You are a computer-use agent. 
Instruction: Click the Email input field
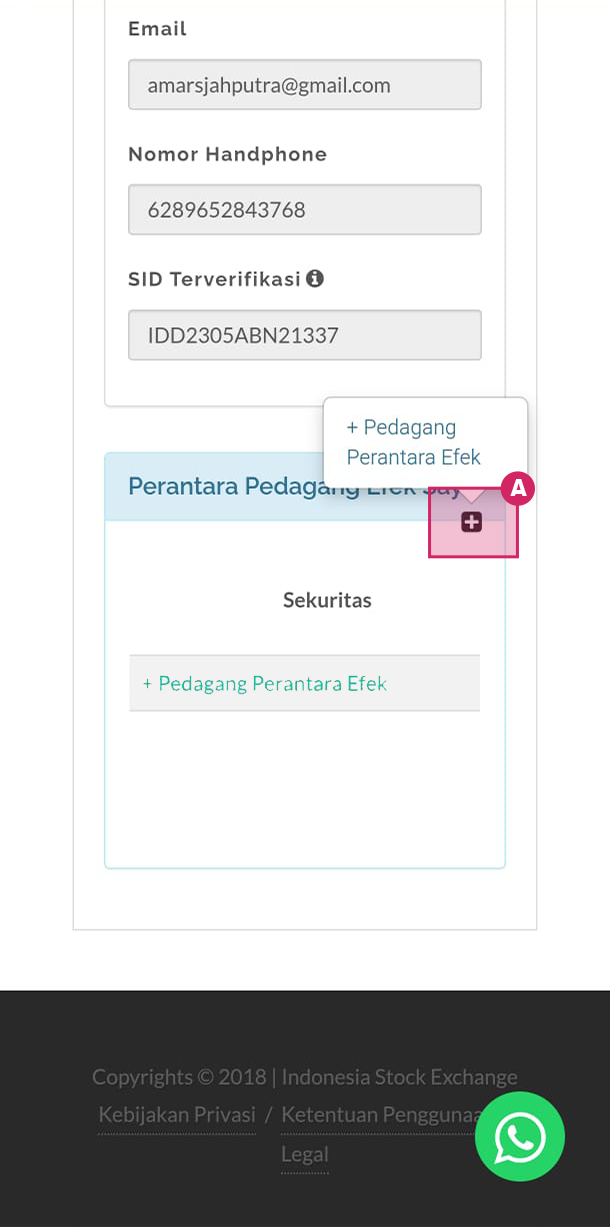click(x=304, y=85)
